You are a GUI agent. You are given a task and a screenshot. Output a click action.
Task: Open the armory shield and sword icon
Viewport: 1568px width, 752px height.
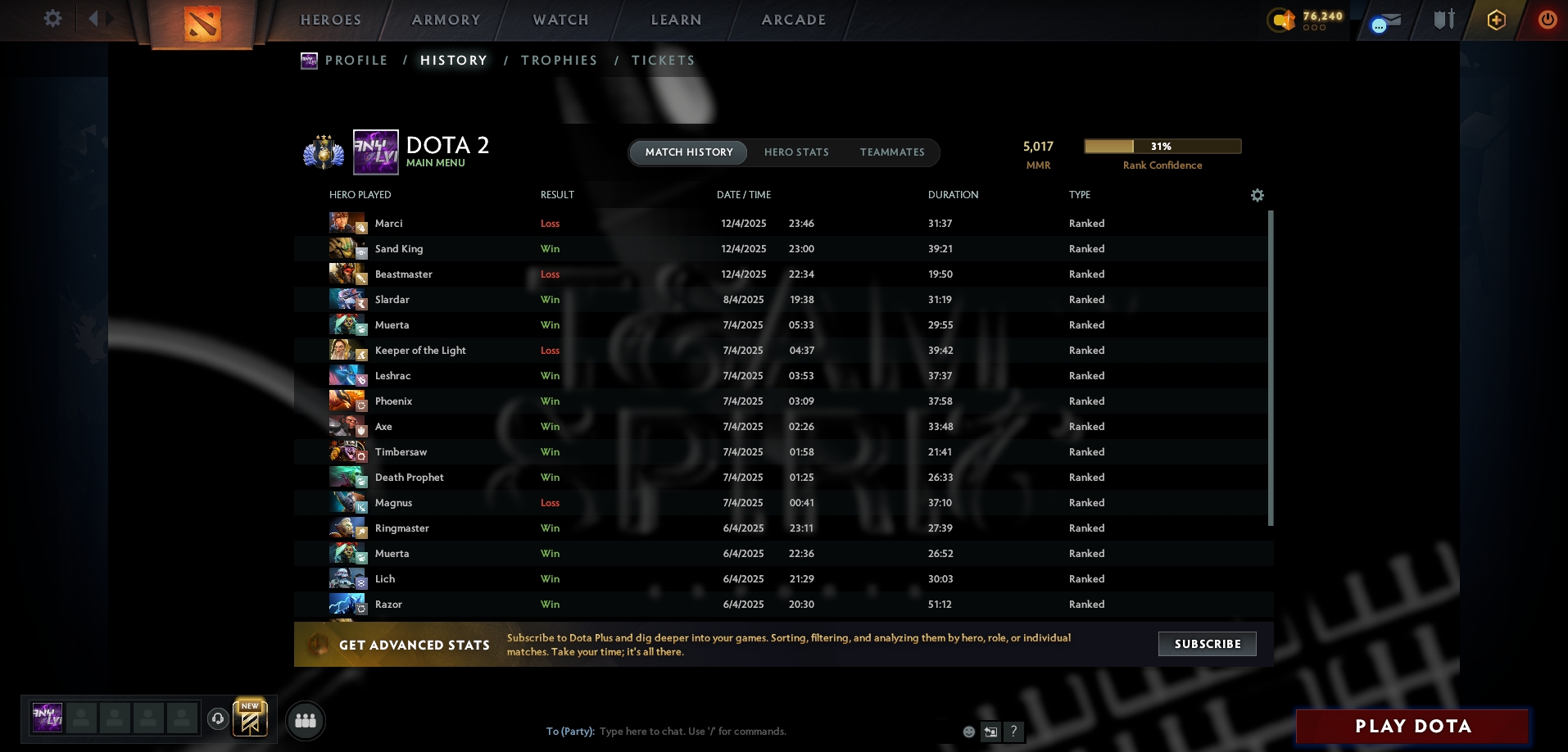pyautogui.click(x=1444, y=20)
